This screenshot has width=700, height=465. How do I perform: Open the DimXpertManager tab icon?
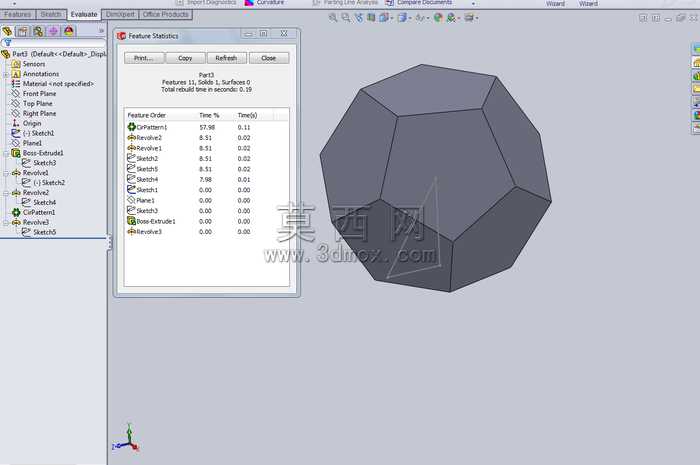[53, 31]
